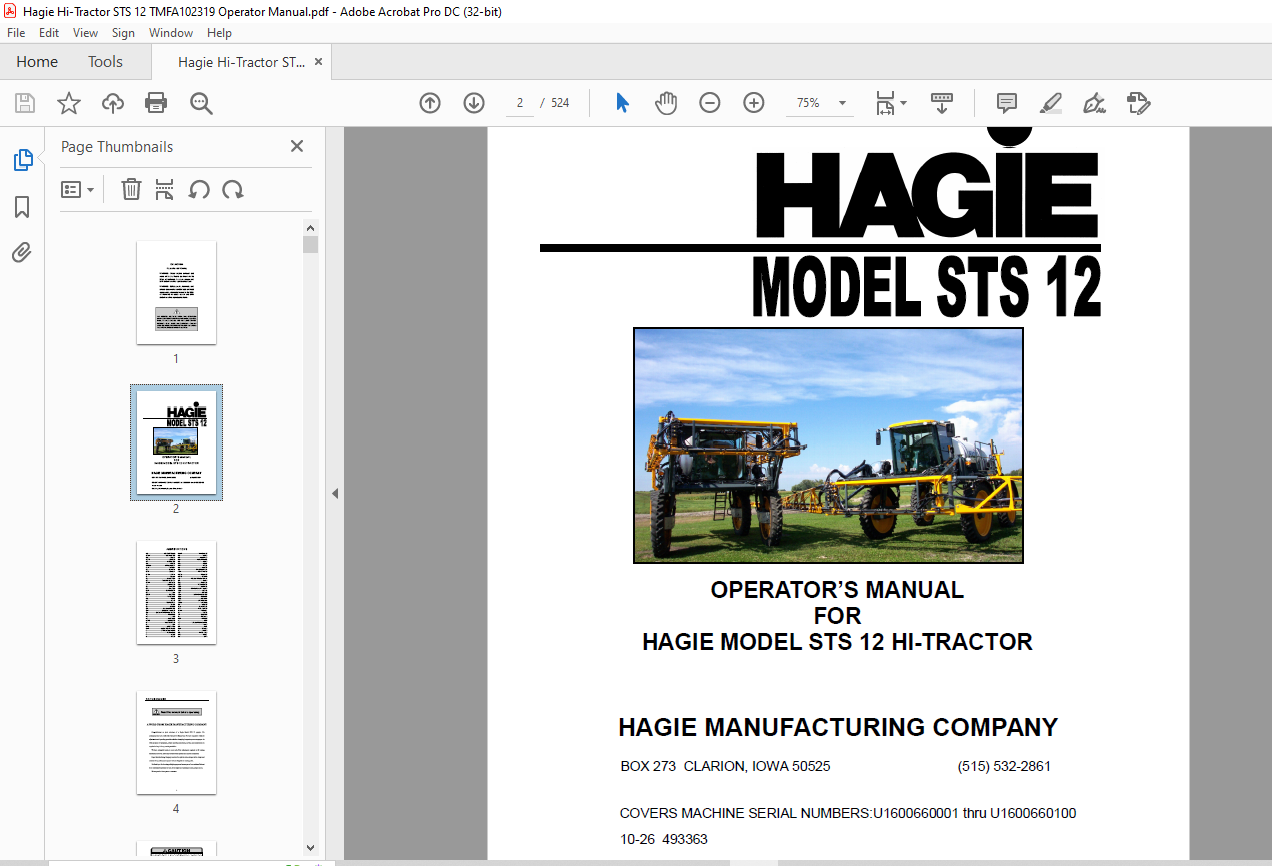Show the Attachments paperclip panel

point(22,253)
